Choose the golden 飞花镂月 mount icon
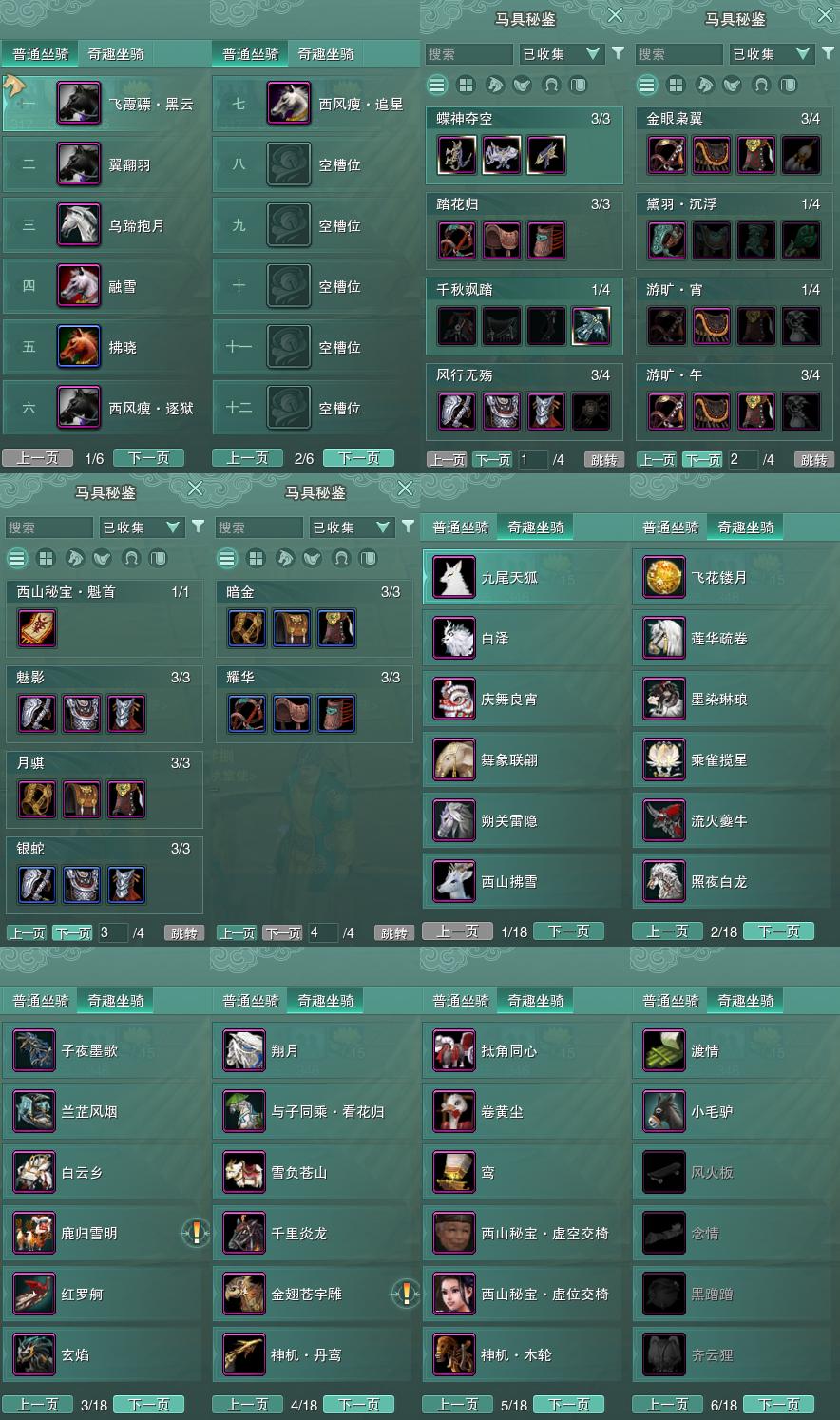Viewport: 840px width, 1420px height. click(664, 577)
